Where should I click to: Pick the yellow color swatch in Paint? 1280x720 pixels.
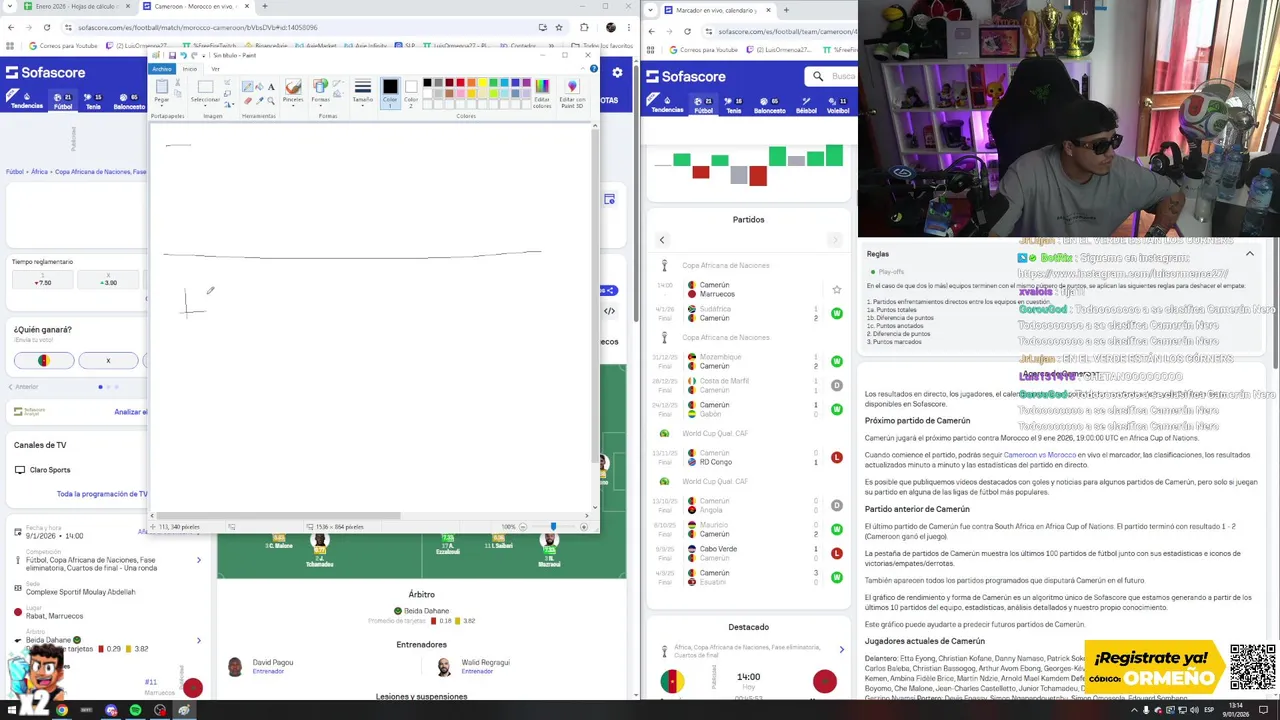point(483,82)
